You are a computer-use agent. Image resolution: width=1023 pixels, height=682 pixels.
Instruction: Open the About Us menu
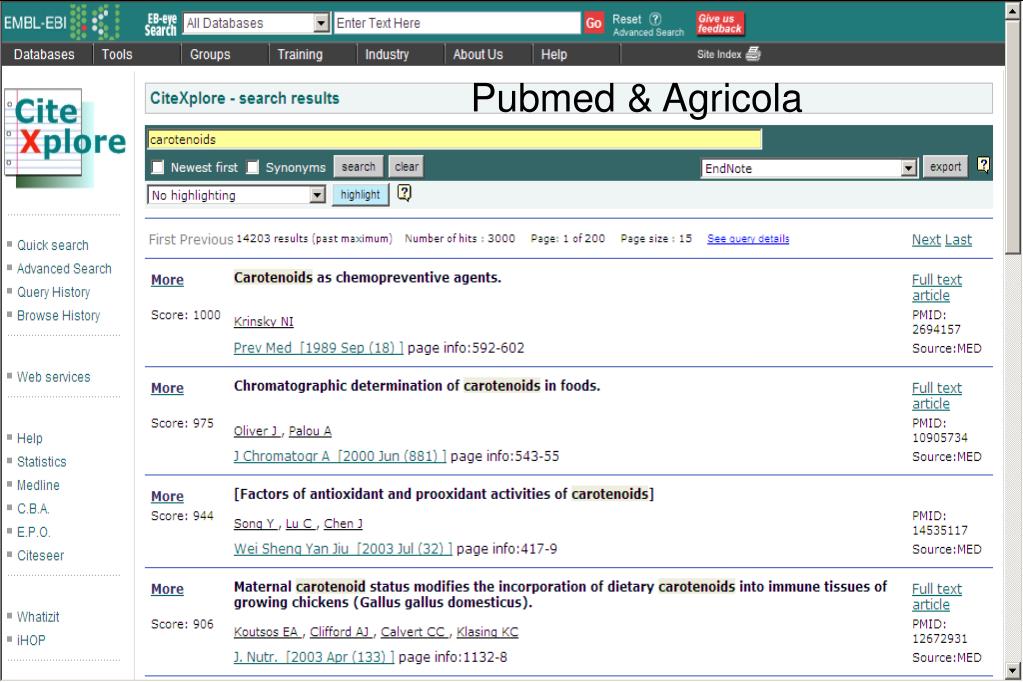click(x=478, y=54)
